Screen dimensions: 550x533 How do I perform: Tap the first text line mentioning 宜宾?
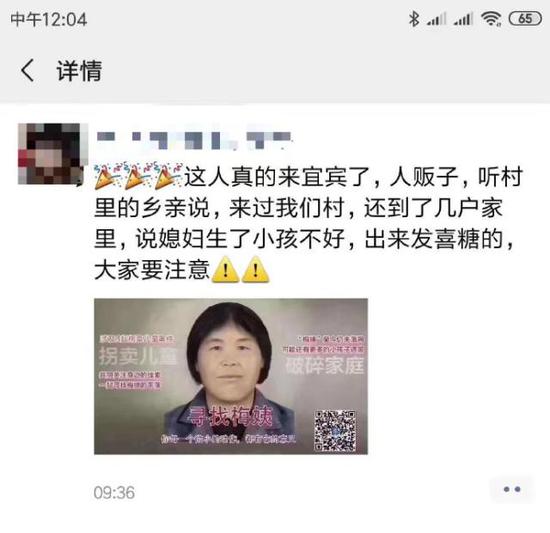[x=309, y=176]
